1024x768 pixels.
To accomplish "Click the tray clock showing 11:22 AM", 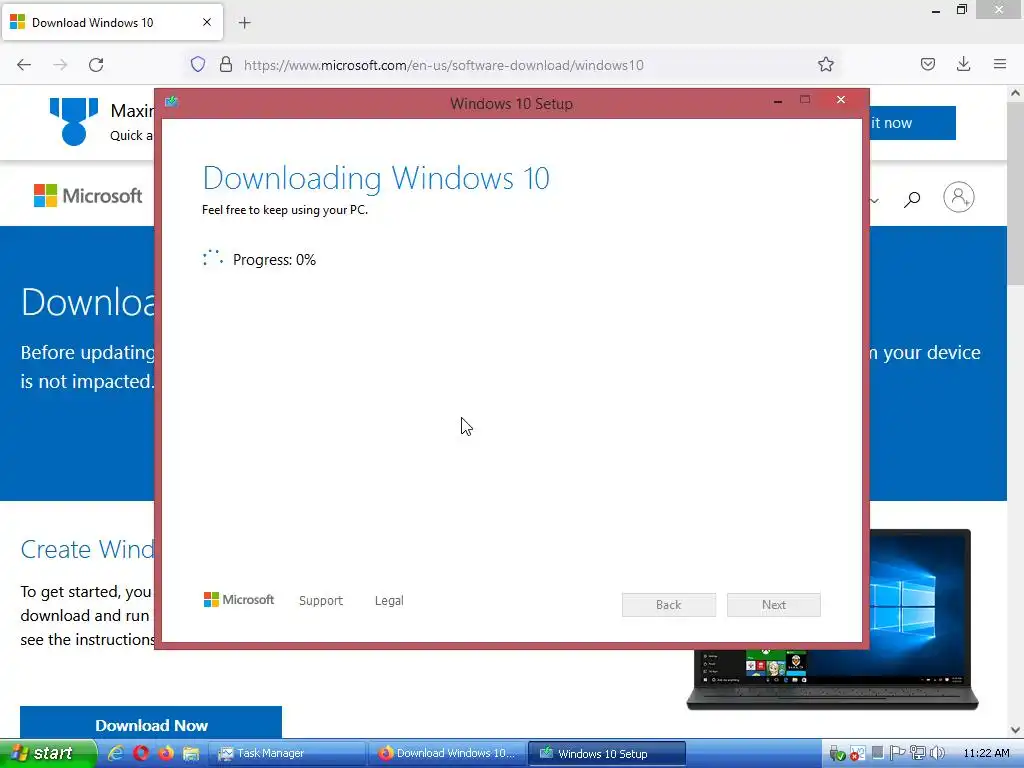I will [x=986, y=753].
